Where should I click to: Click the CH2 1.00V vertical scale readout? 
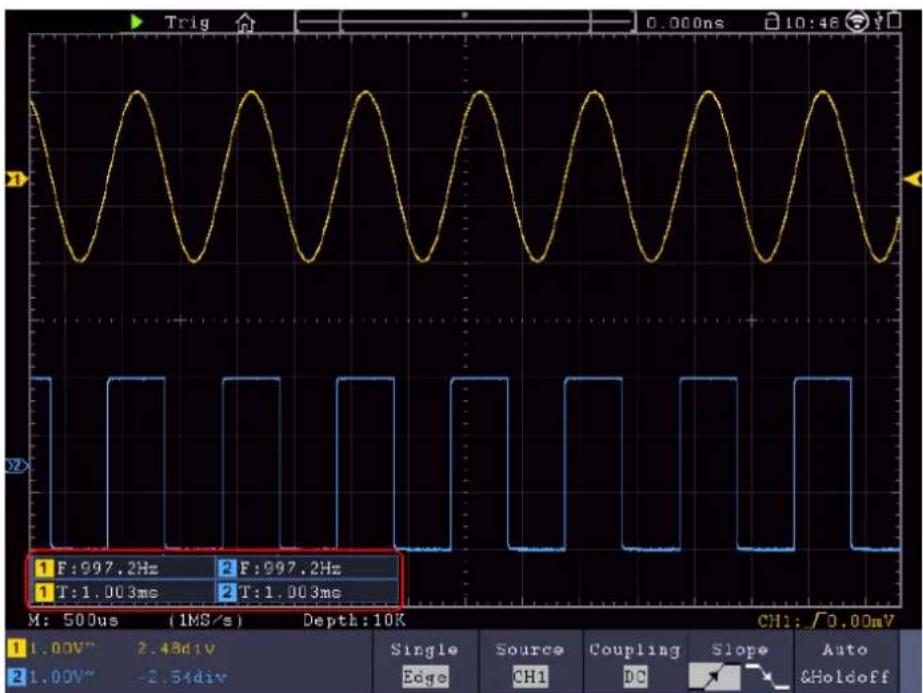point(62,677)
